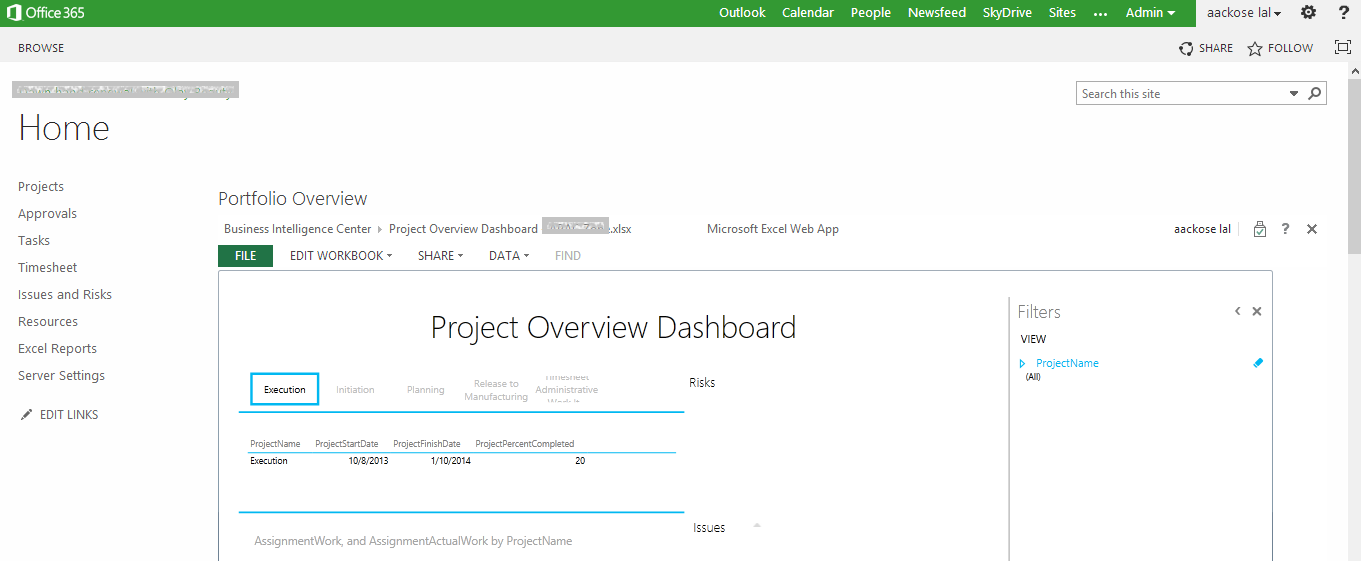Select the Planning slicer button
The height and width of the screenshot is (561, 1361).
425,389
